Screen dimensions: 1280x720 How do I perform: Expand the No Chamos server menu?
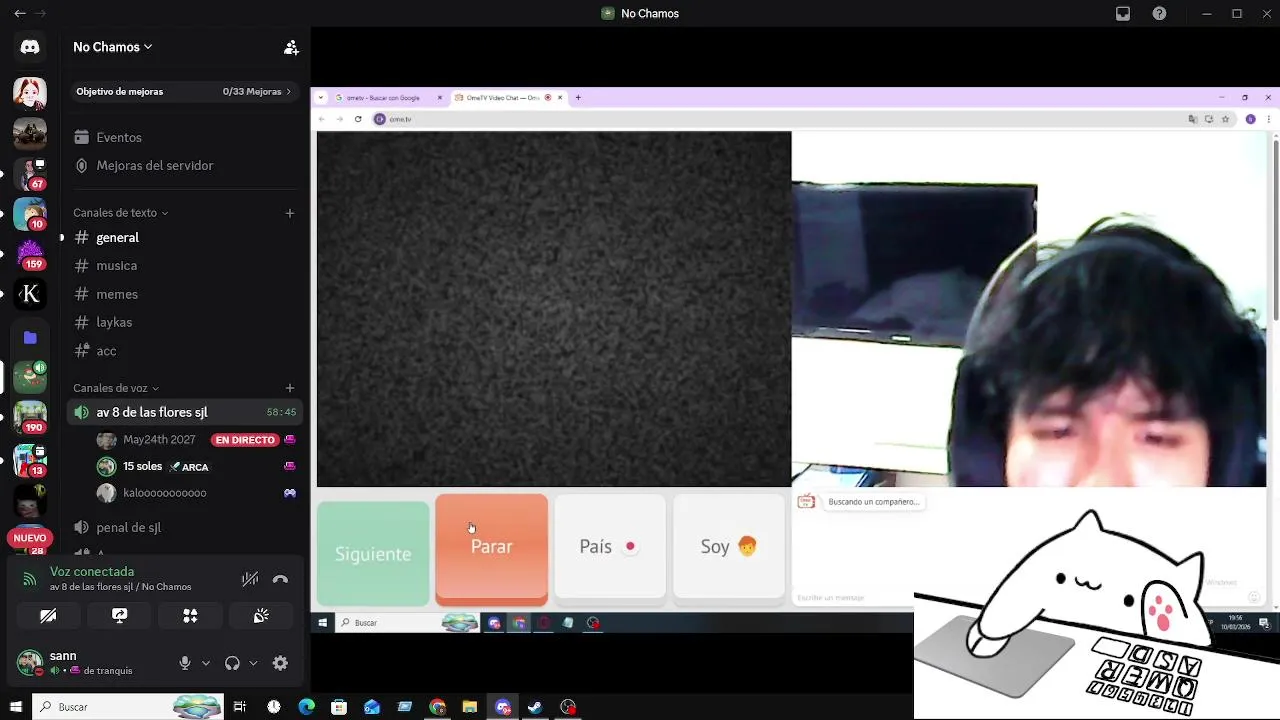(x=112, y=47)
